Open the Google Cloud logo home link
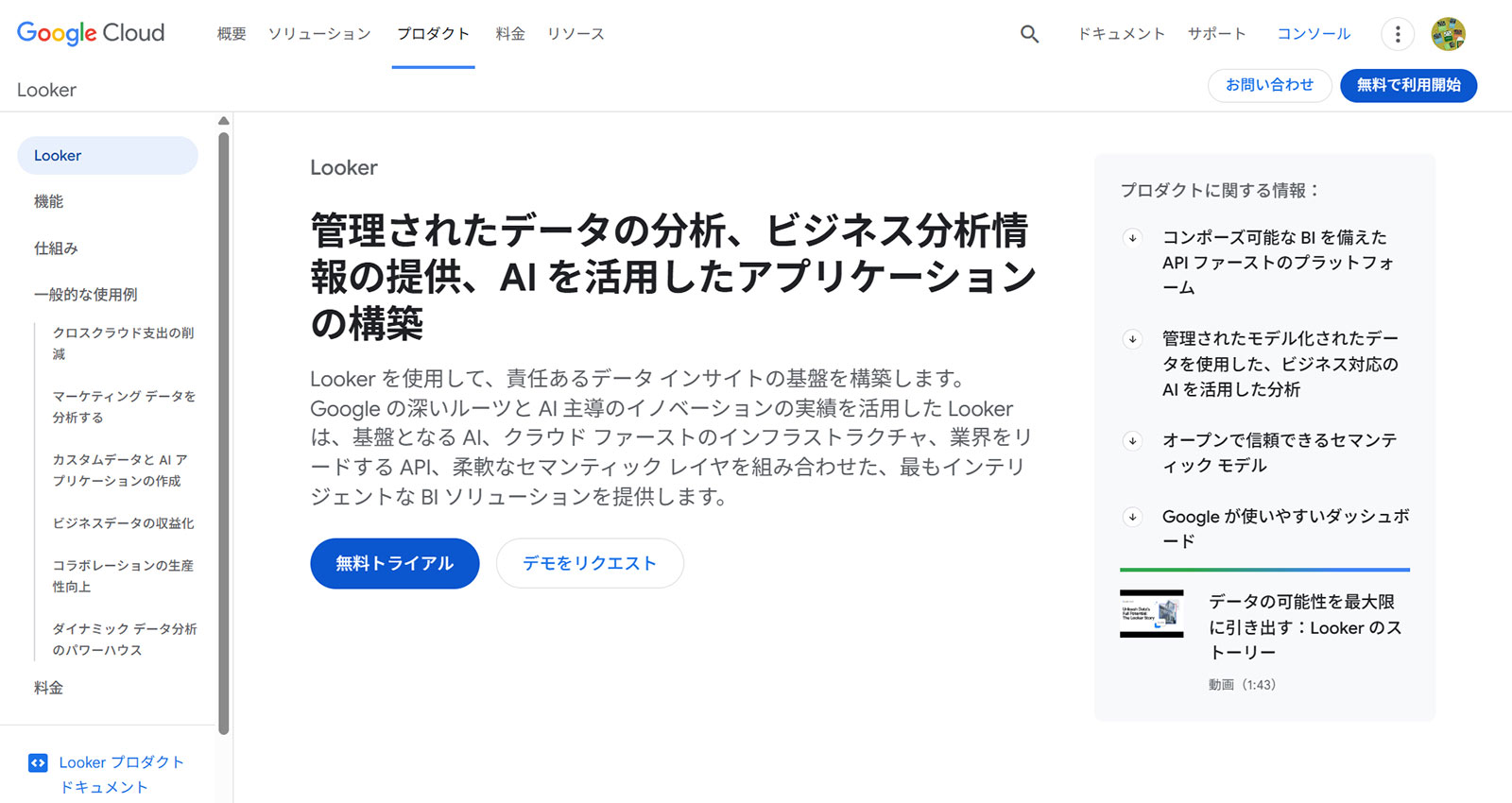The height and width of the screenshot is (803, 1512). [91, 33]
